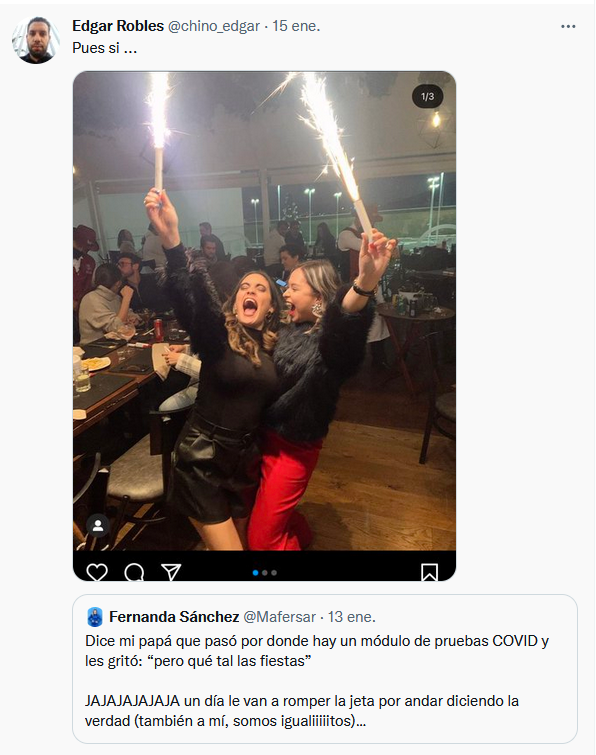Click the 15 ene. timestamp
596x755 pixels.
pos(296,26)
